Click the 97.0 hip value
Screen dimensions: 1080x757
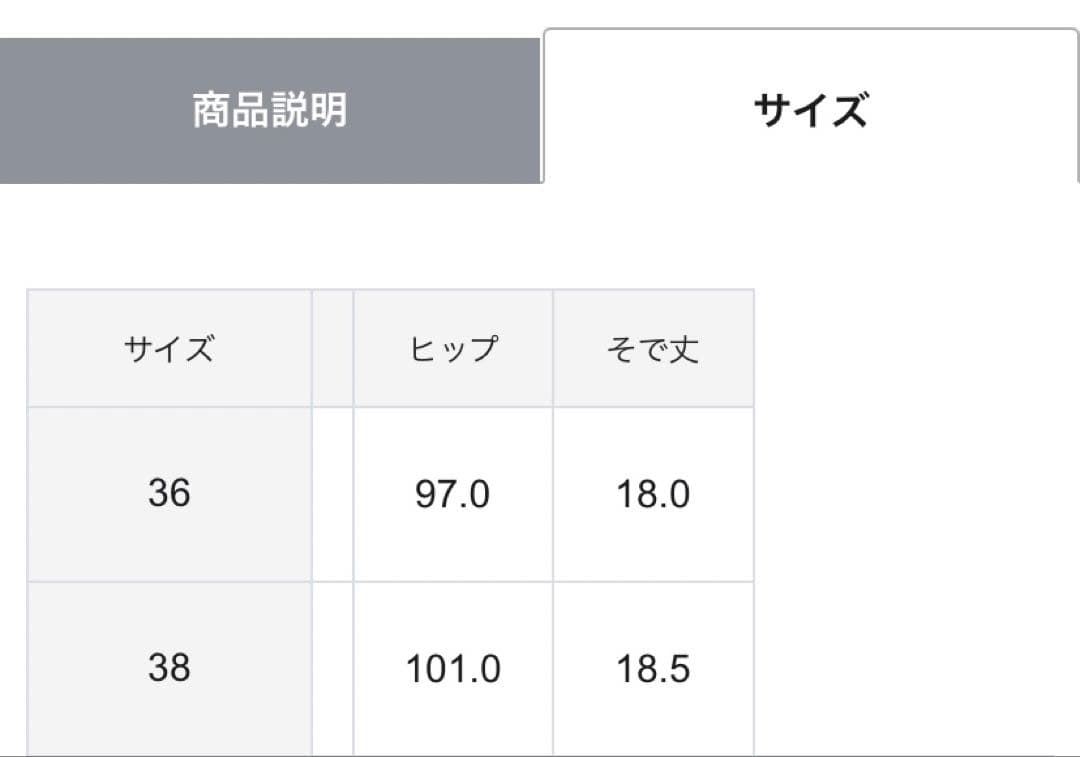(x=453, y=494)
